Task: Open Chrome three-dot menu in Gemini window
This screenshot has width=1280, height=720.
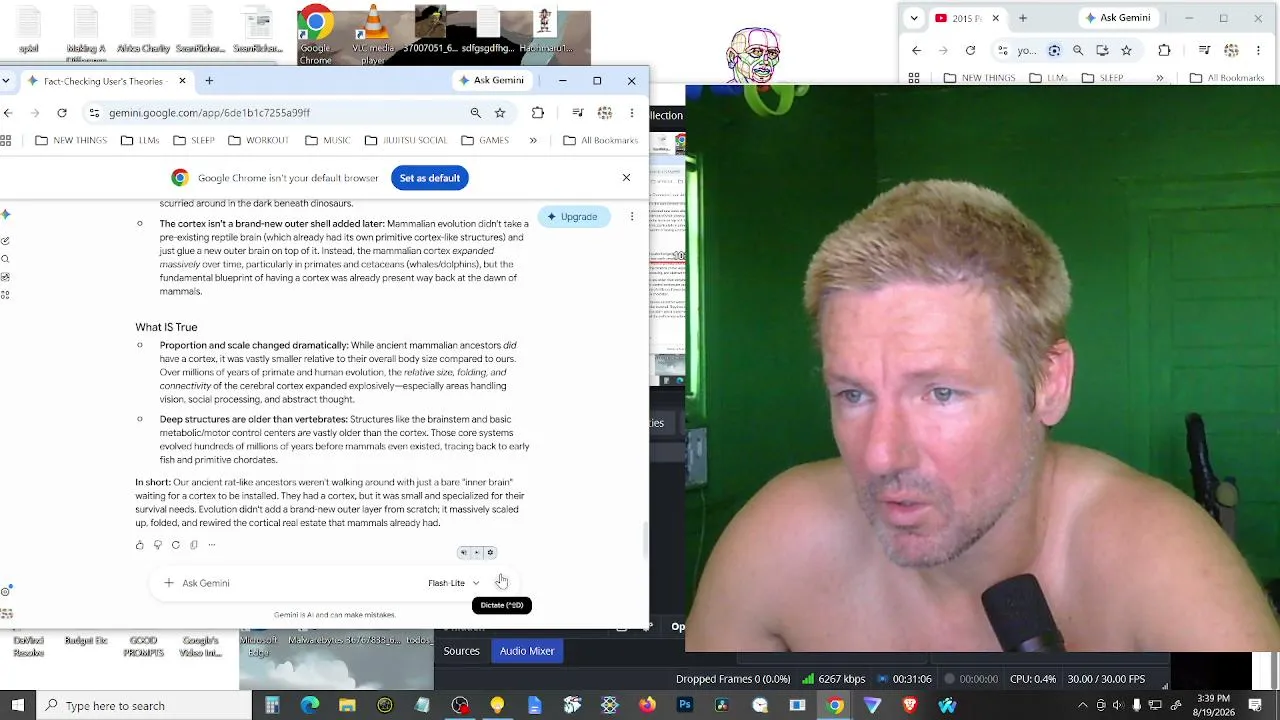Action: pyautogui.click(x=631, y=113)
